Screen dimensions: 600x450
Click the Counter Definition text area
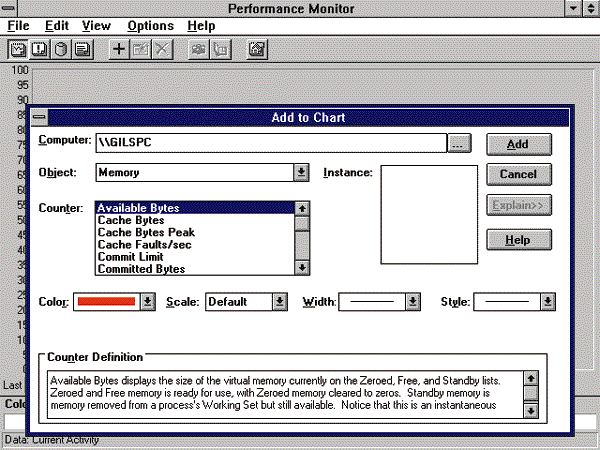(x=285, y=395)
